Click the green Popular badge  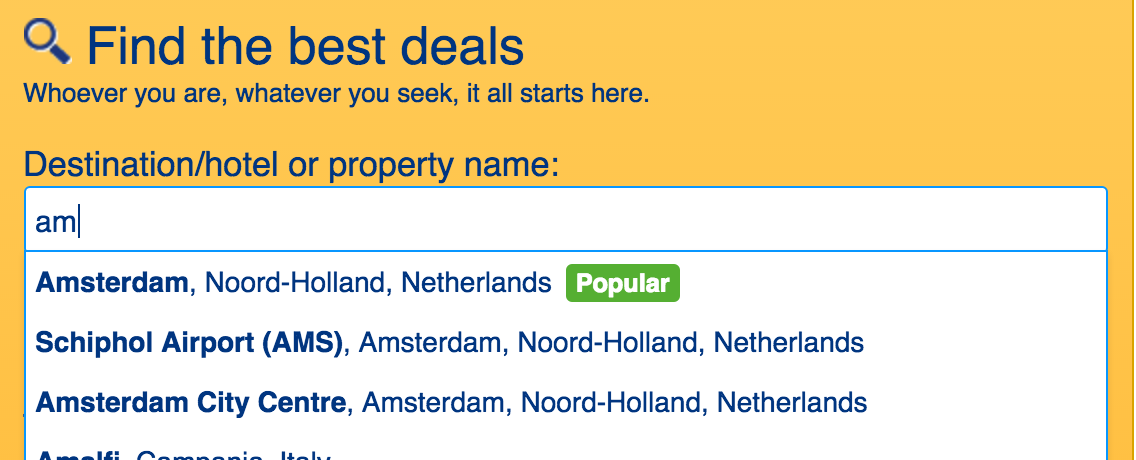pos(623,283)
